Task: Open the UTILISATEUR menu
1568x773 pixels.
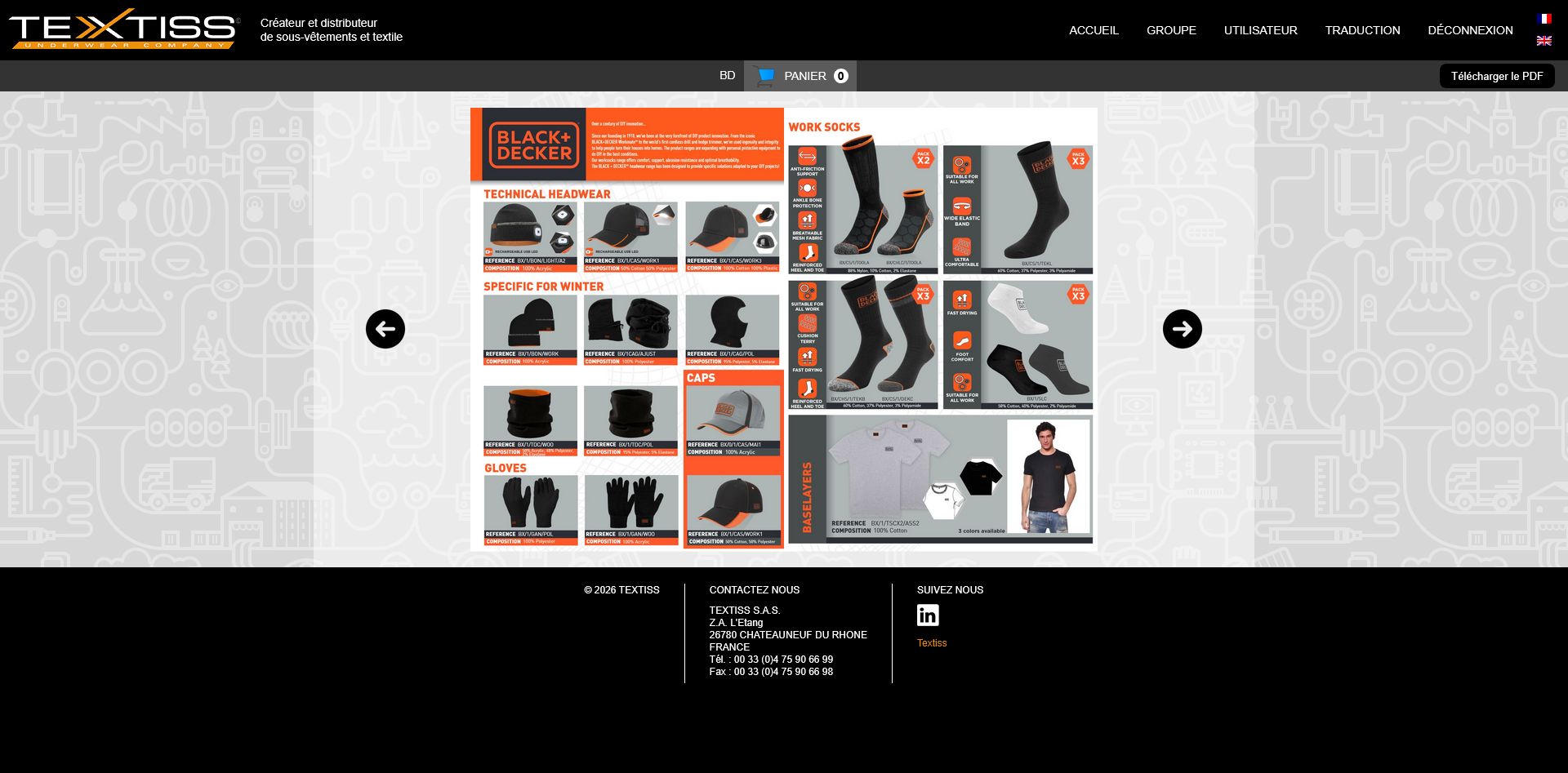Action: click(x=1260, y=30)
